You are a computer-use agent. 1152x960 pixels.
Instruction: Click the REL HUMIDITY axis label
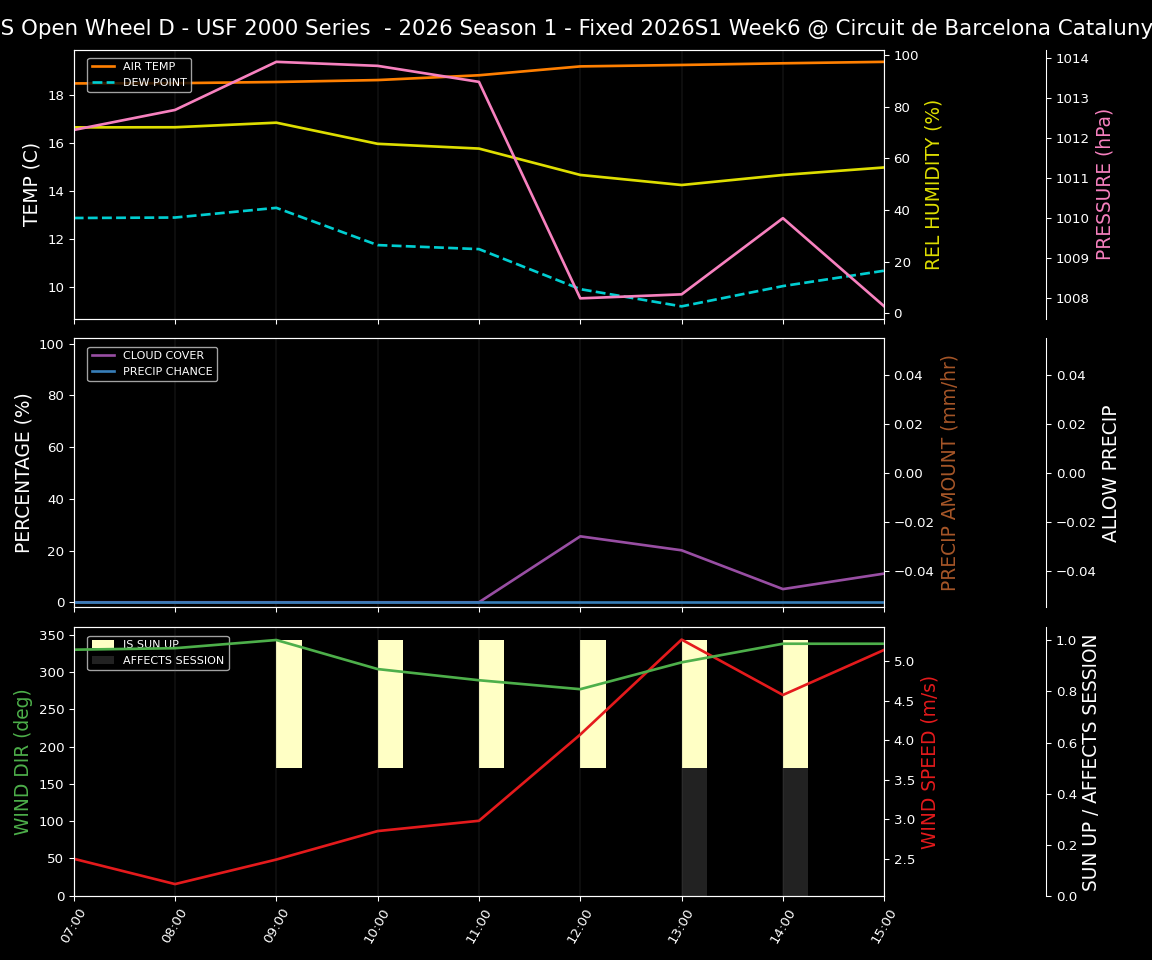click(x=931, y=179)
